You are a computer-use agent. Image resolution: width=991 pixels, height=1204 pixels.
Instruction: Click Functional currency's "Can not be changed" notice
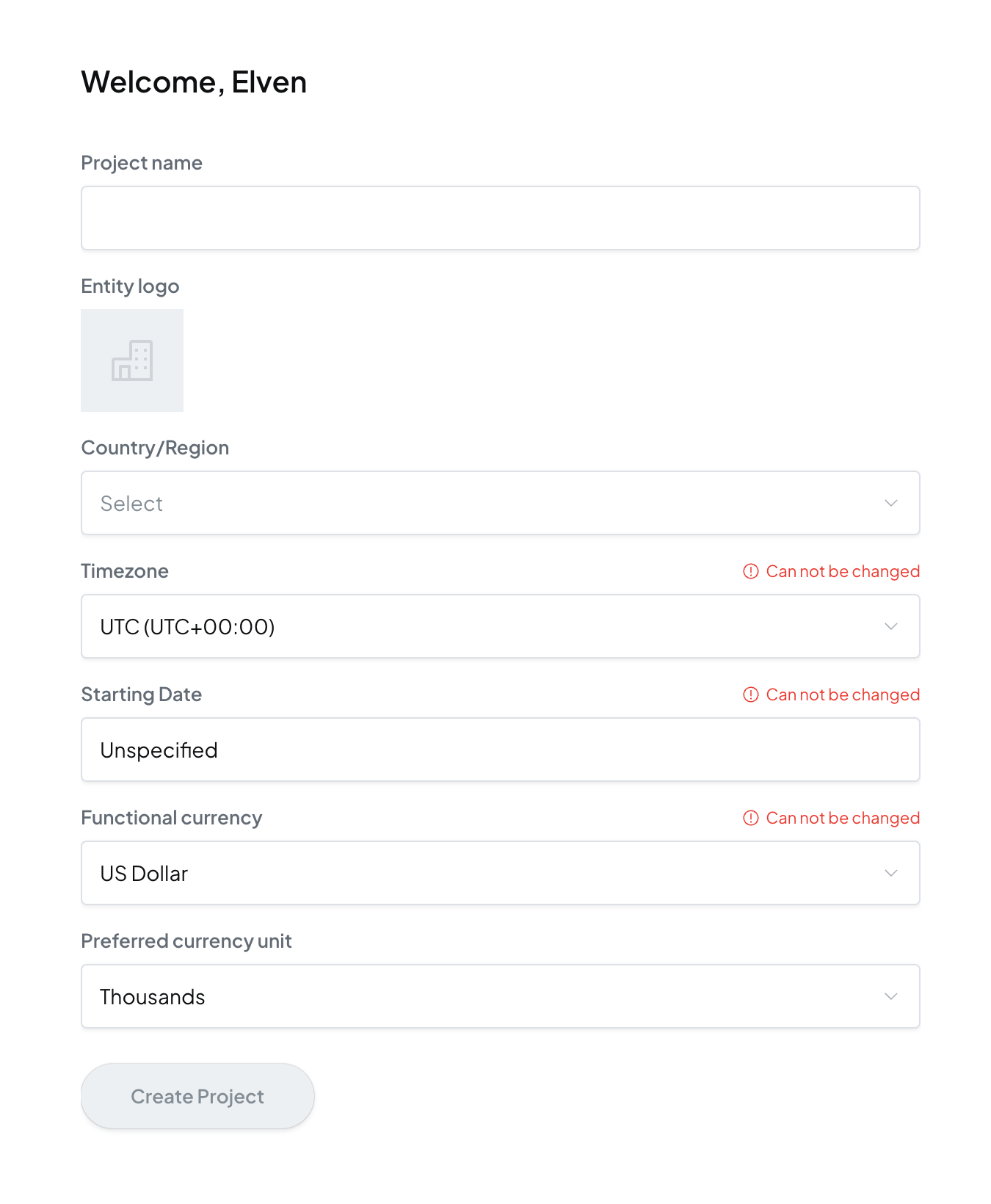pyautogui.click(x=842, y=818)
